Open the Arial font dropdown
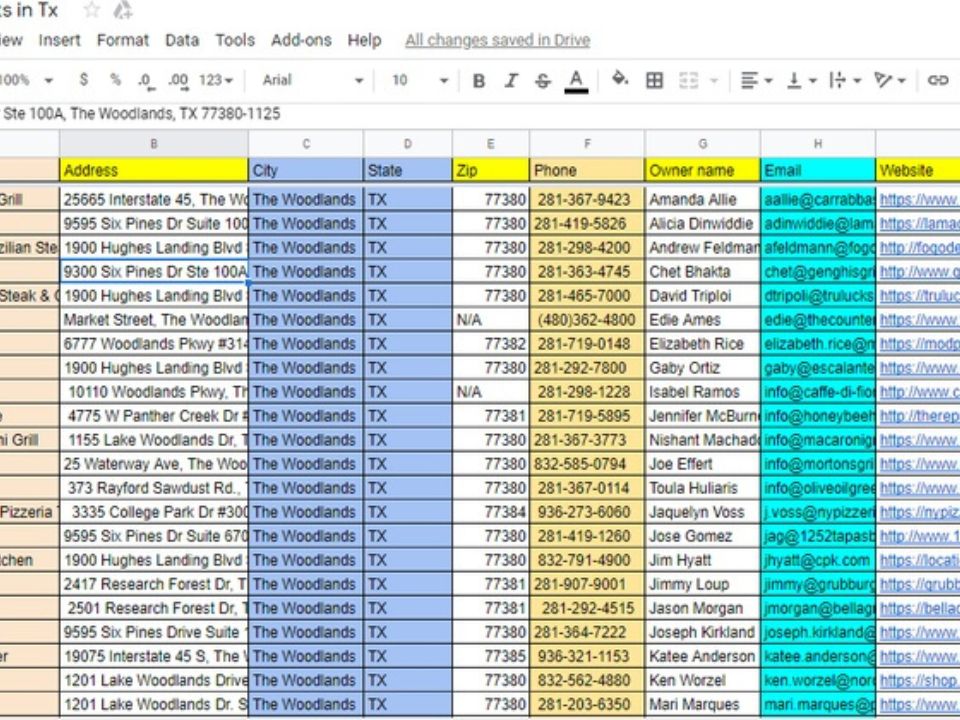960x720 pixels. coord(313,80)
